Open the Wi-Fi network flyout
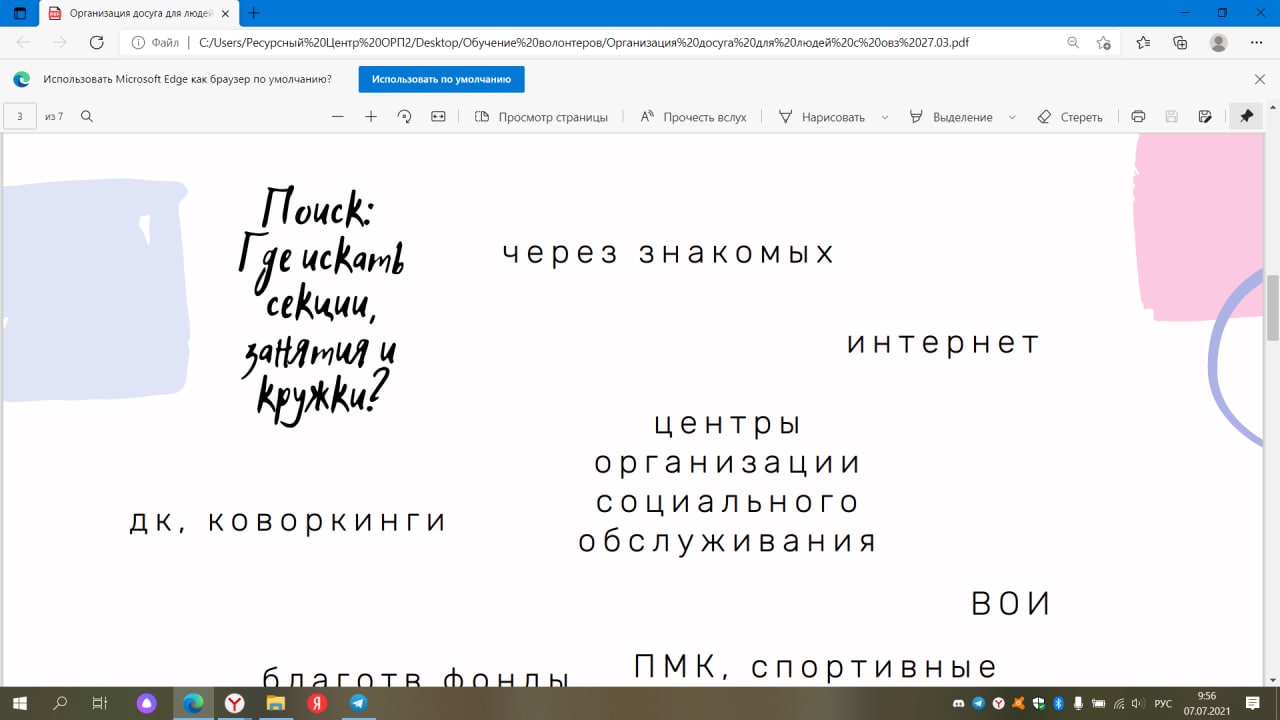The height and width of the screenshot is (720, 1280). 1119,704
